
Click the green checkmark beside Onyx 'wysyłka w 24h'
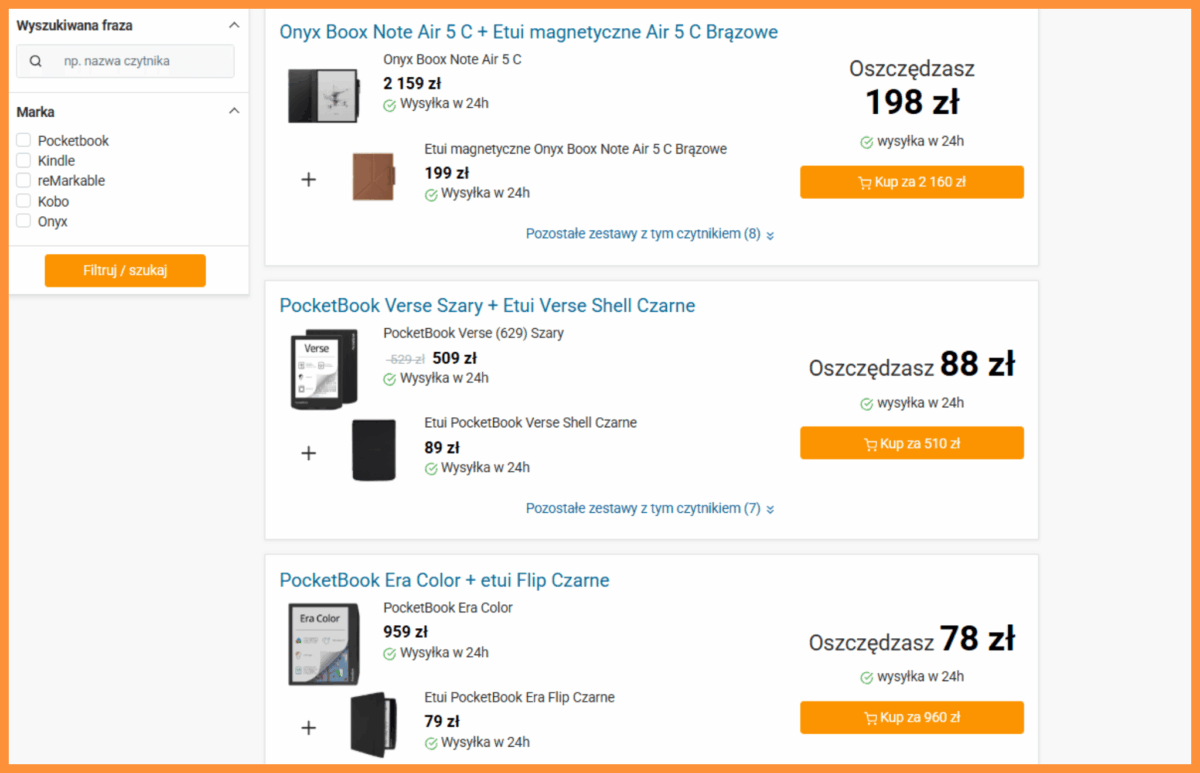pyautogui.click(x=866, y=140)
